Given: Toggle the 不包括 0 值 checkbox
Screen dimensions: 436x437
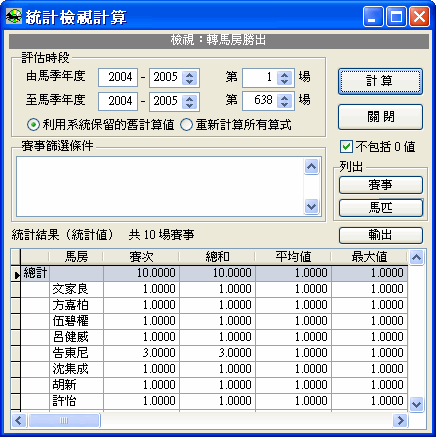Looking at the screenshot, I should click(x=346, y=147).
